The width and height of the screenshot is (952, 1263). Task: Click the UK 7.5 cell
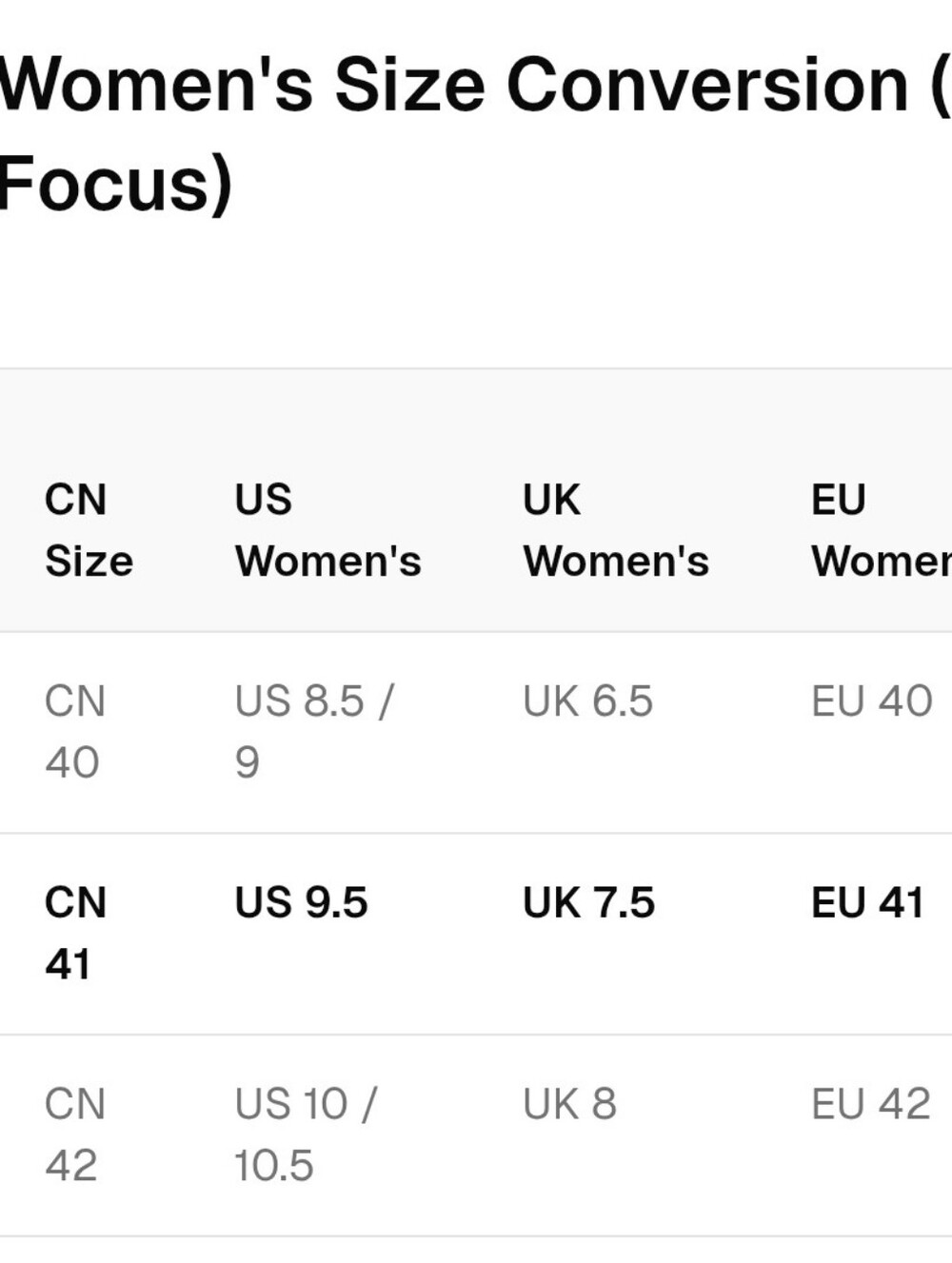(x=588, y=903)
